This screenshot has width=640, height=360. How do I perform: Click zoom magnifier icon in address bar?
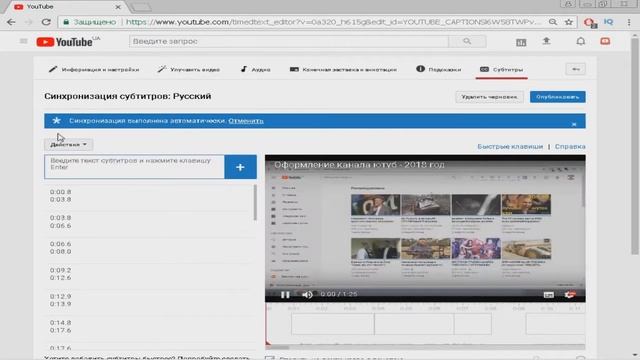tap(553, 22)
